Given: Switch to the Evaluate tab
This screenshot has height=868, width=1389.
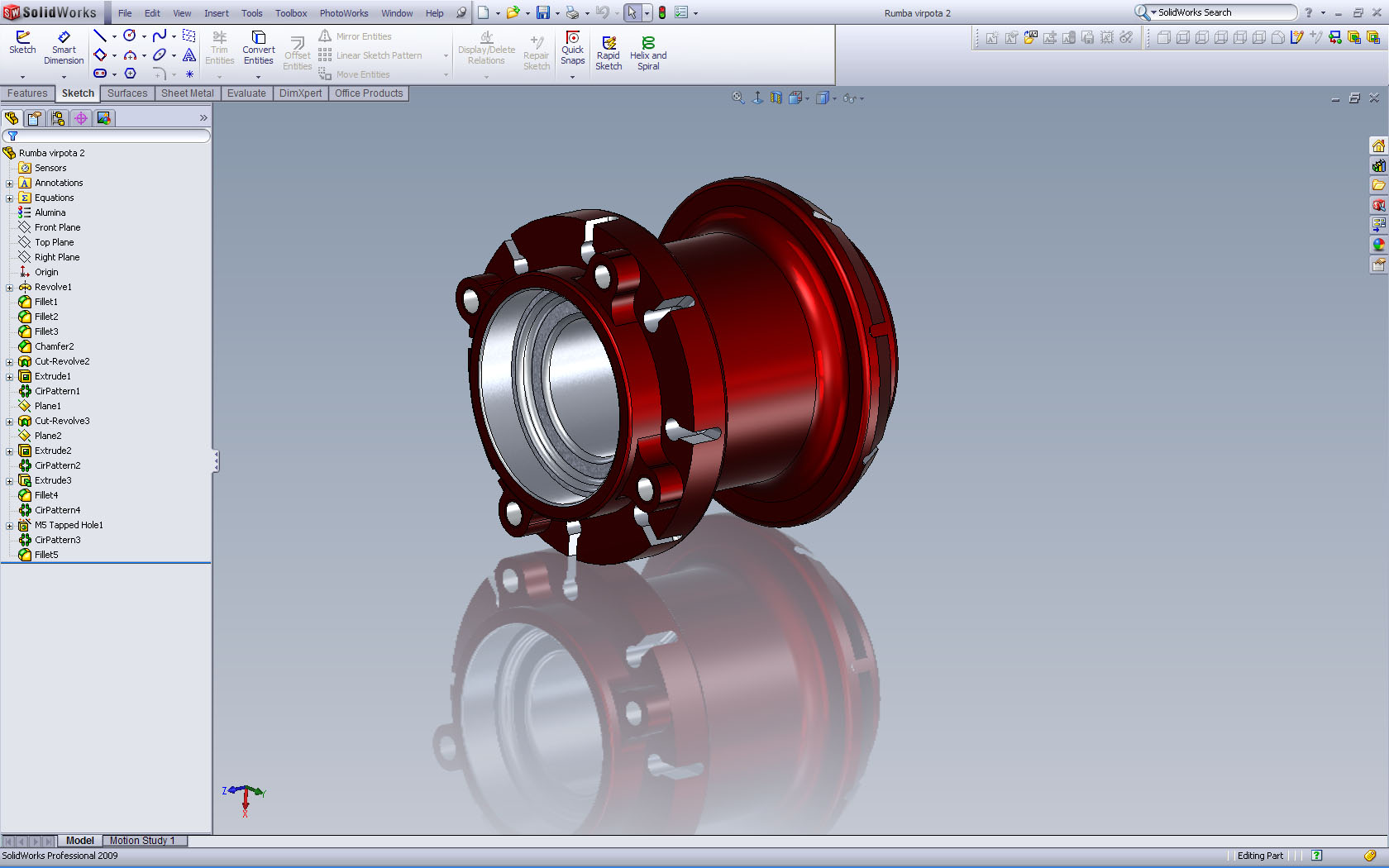Looking at the screenshot, I should coord(246,93).
